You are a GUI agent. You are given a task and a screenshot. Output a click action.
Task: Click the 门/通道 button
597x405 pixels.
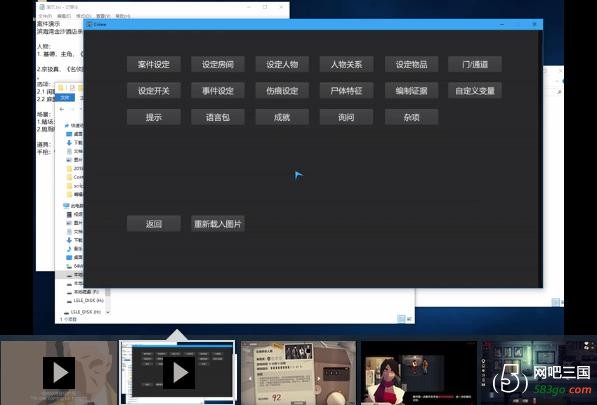click(475, 64)
